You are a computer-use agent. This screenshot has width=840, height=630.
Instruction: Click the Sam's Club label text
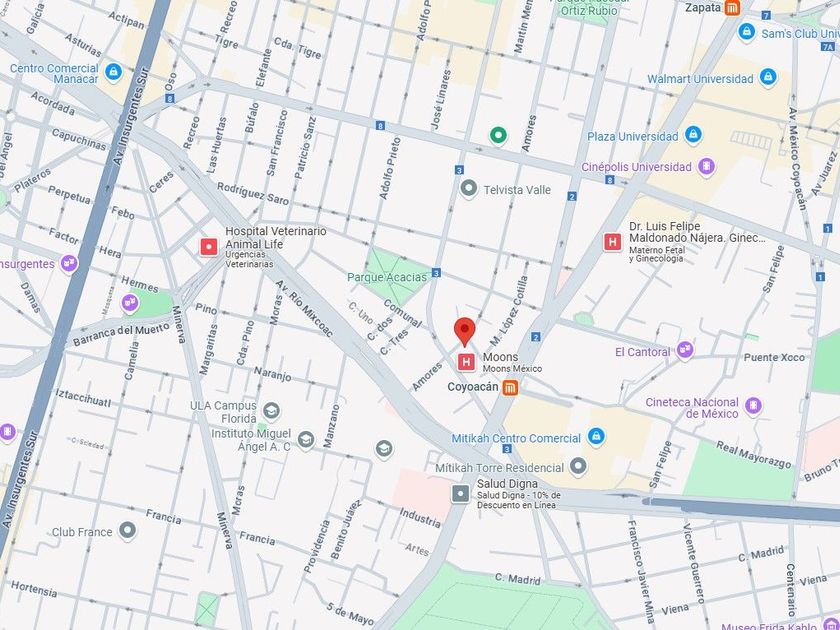click(x=800, y=34)
